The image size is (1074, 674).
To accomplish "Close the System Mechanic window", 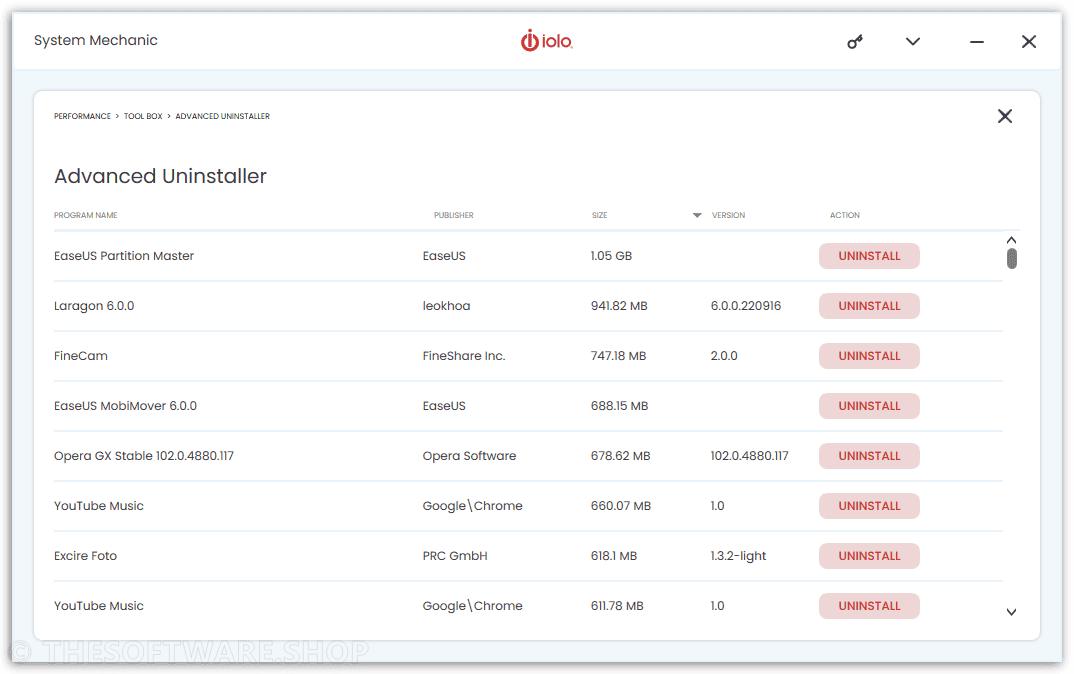I will [1029, 42].
